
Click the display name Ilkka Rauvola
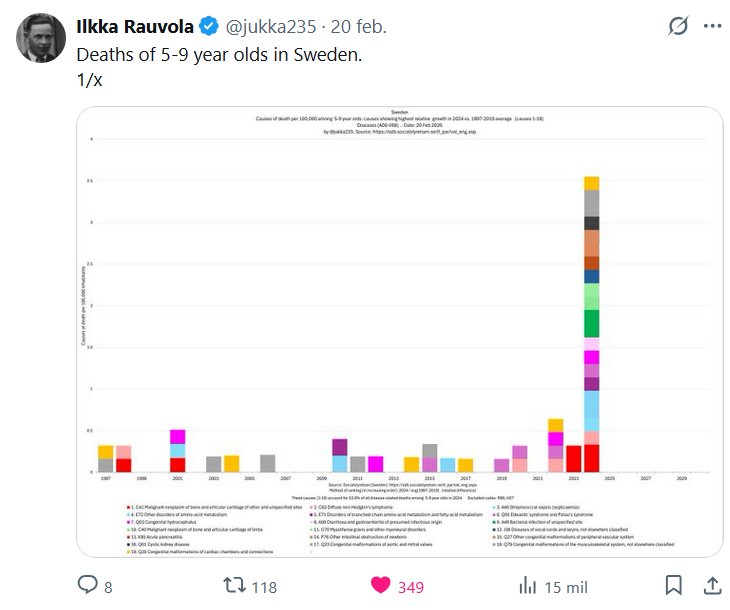[139, 26]
